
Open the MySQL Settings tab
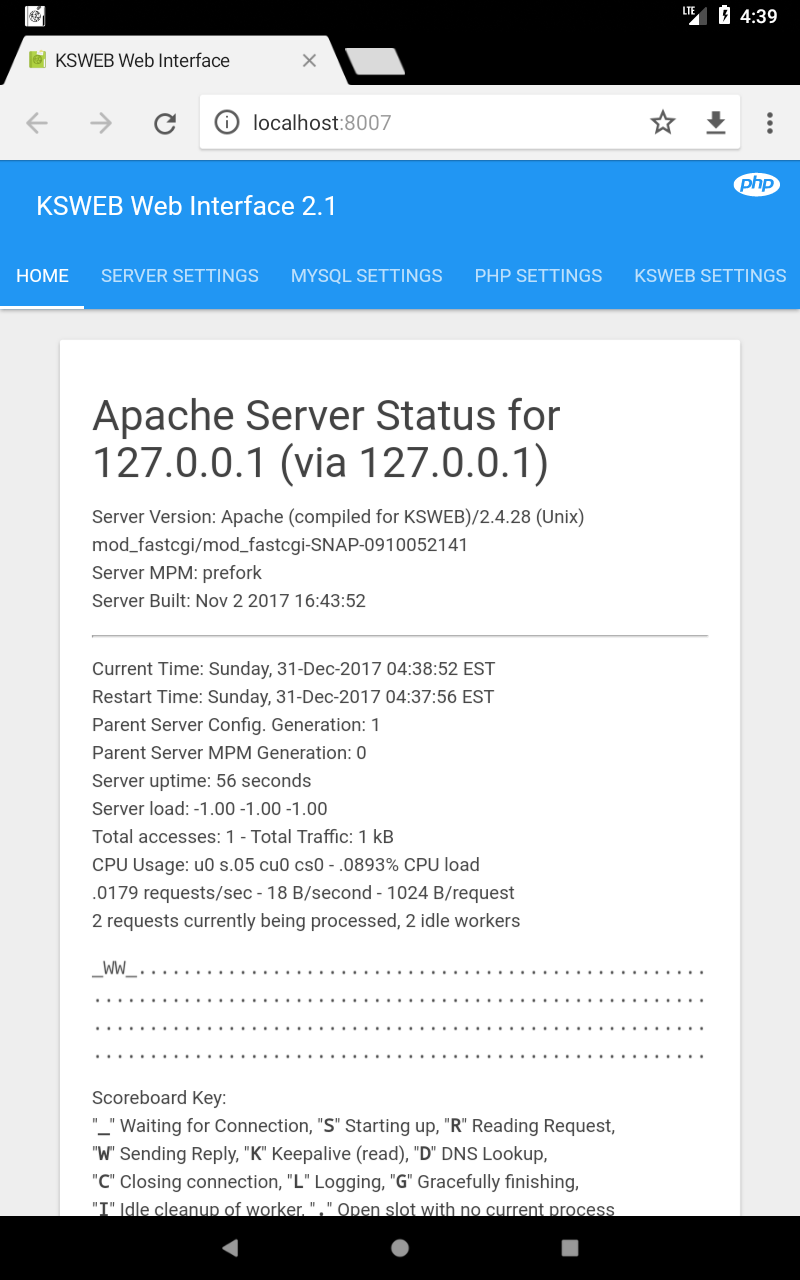point(367,276)
